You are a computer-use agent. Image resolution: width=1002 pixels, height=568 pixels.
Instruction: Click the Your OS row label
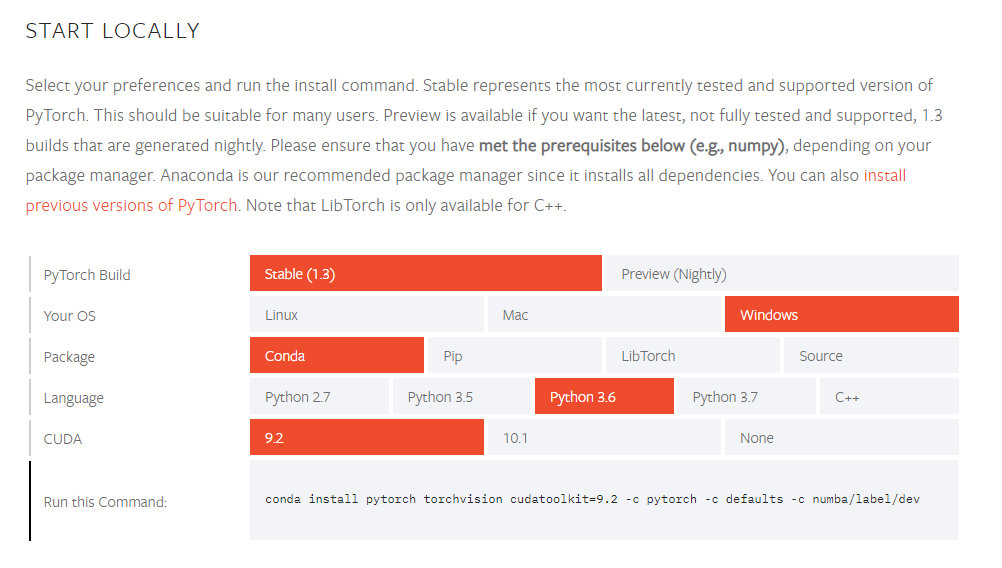(x=70, y=316)
